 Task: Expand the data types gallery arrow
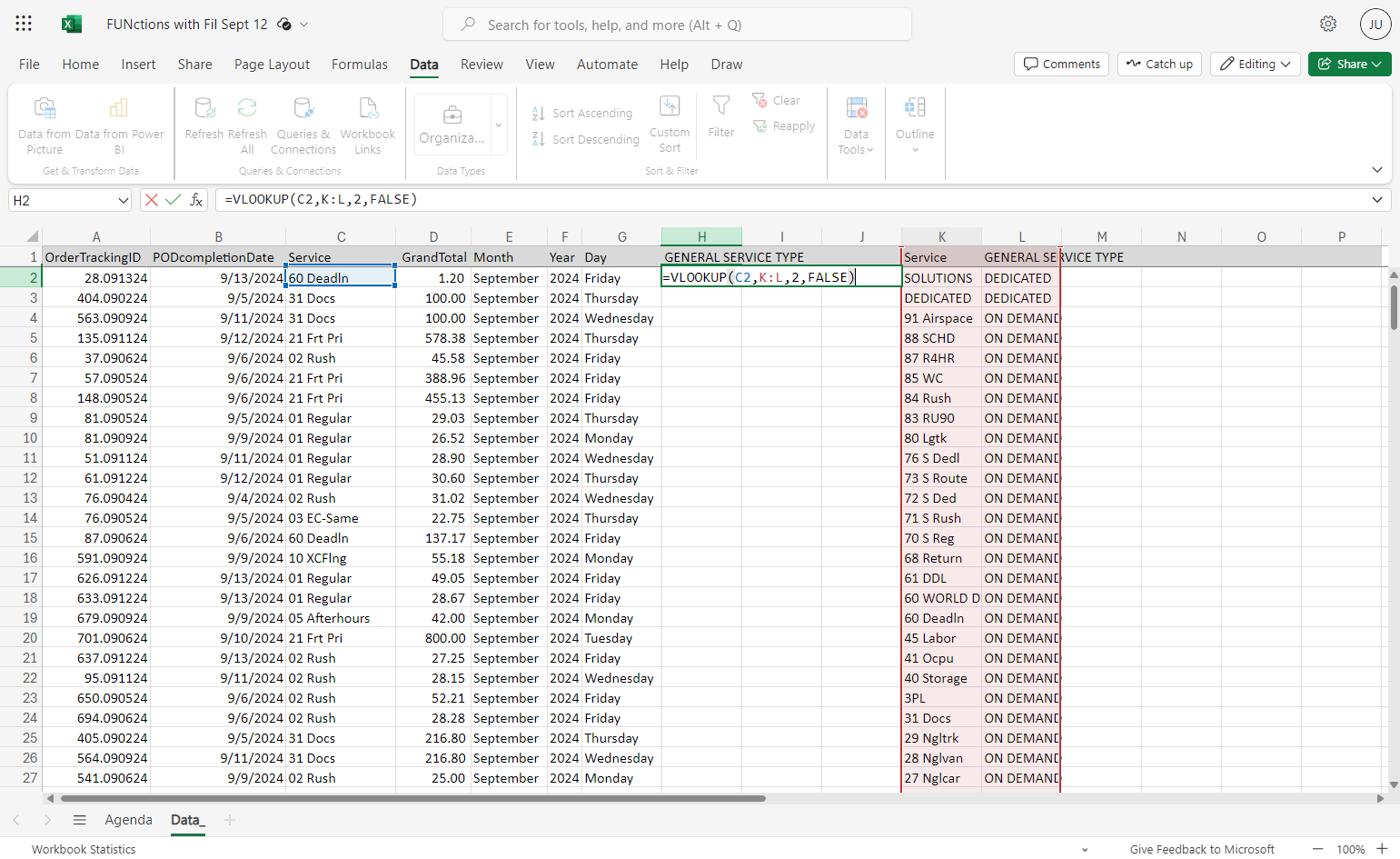(x=499, y=125)
